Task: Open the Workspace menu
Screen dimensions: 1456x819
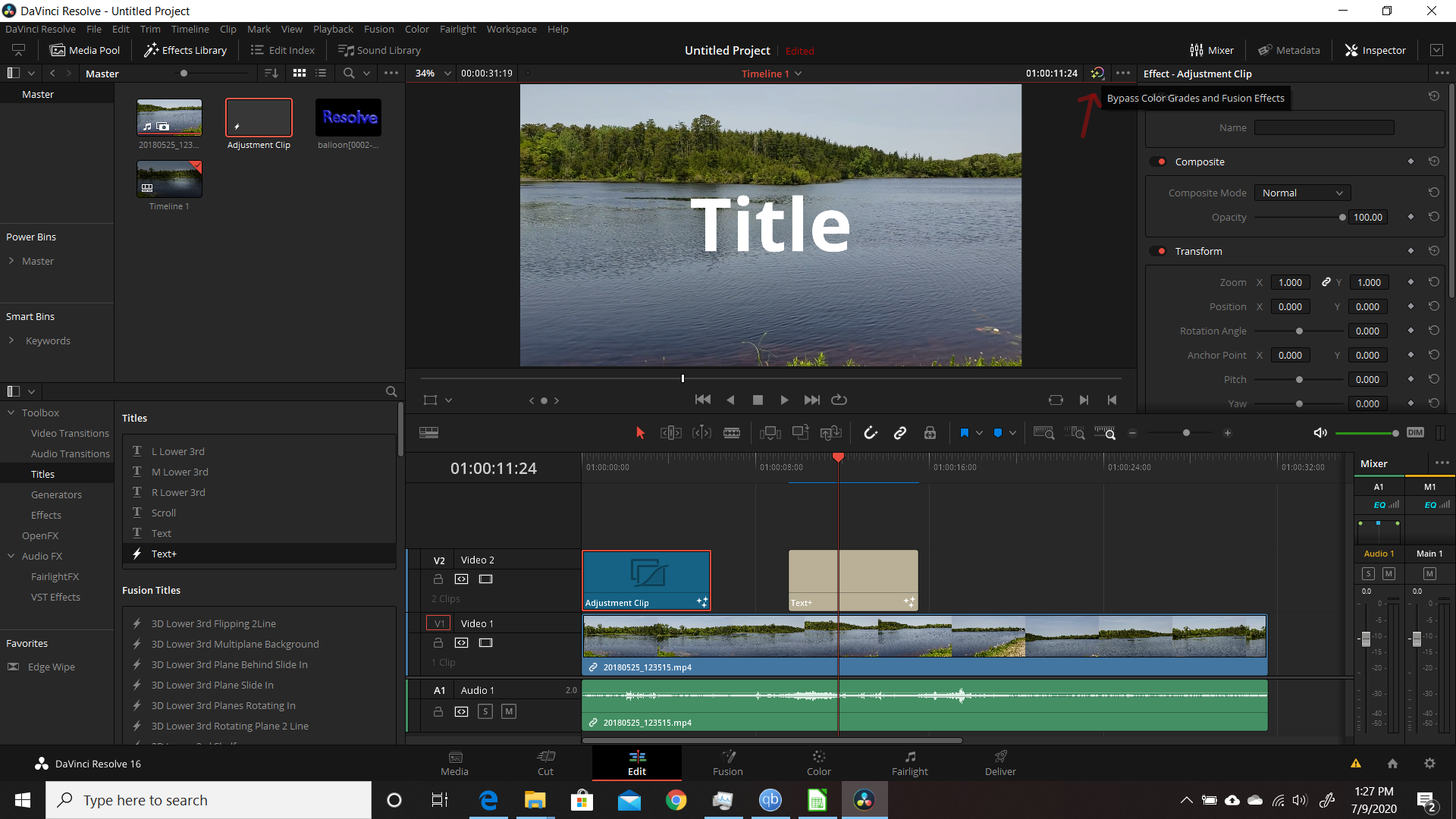Action: pos(511,29)
